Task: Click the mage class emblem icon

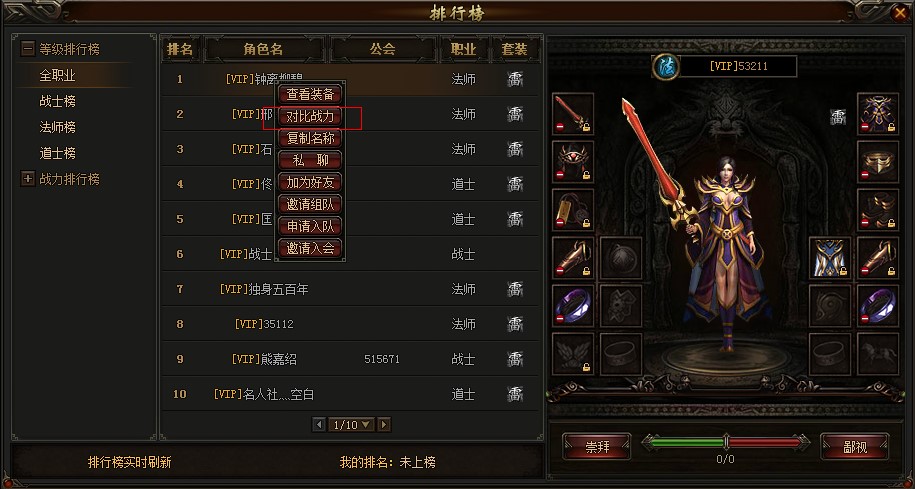Action: pos(666,67)
